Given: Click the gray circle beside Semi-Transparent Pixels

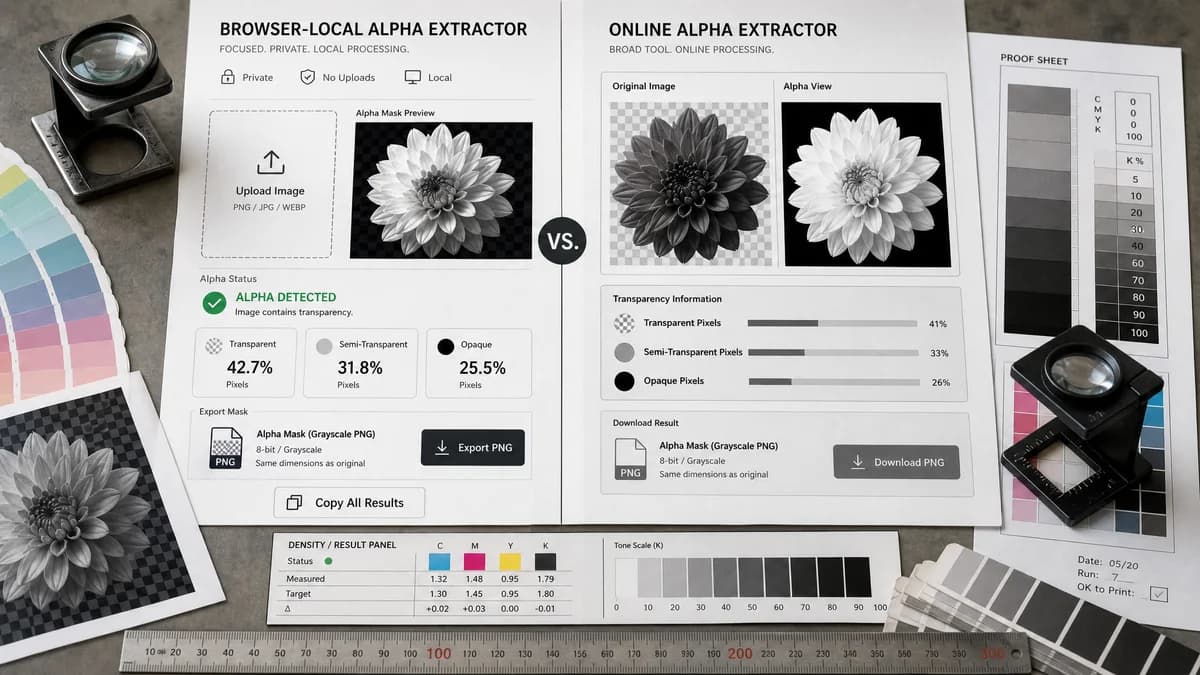Looking at the screenshot, I should click(x=624, y=352).
